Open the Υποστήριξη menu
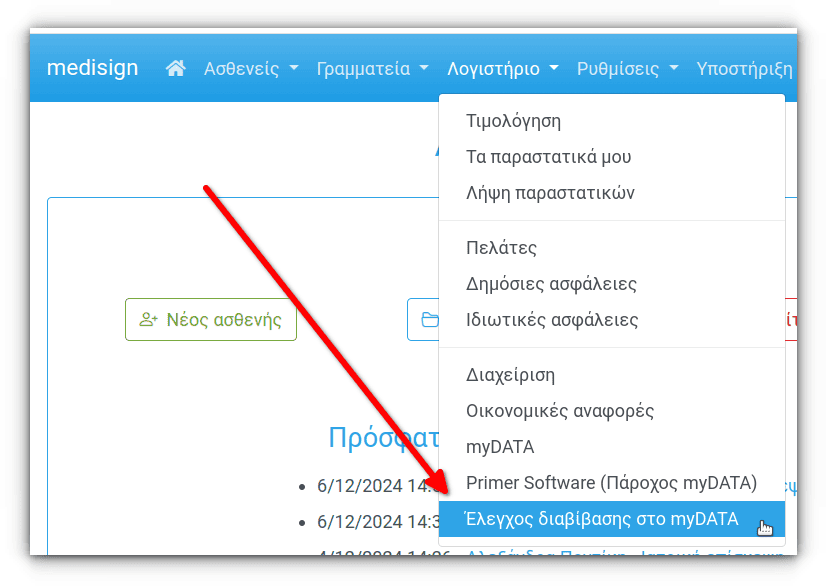Viewport: 827px width, 587px height. [744, 69]
